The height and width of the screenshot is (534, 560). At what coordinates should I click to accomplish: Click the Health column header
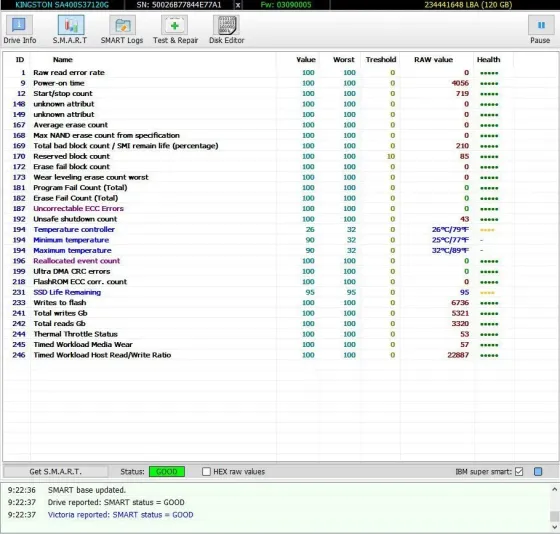click(488, 60)
